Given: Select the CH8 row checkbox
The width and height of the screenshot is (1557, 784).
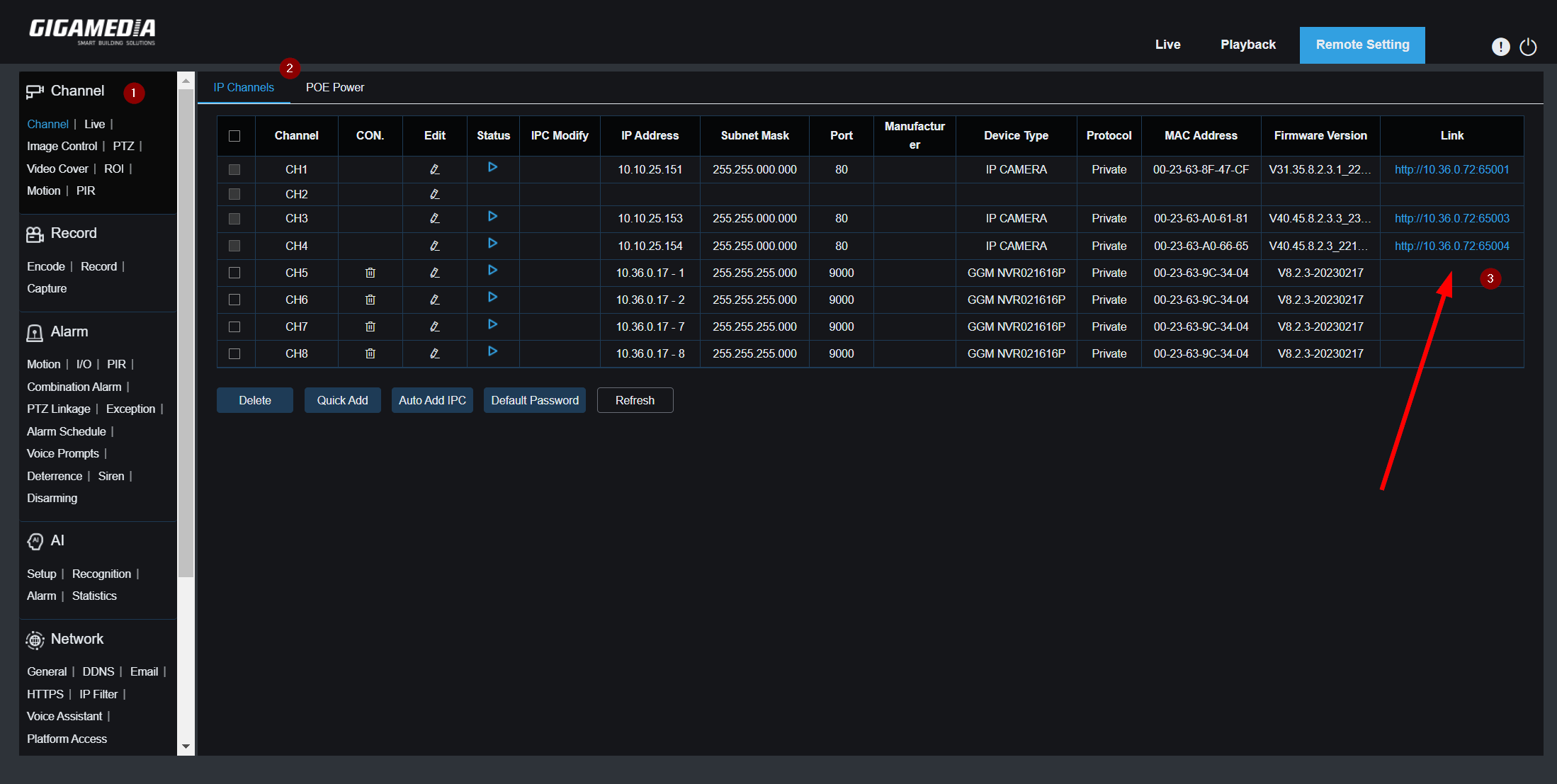Looking at the screenshot, I should tap(234, 353).
